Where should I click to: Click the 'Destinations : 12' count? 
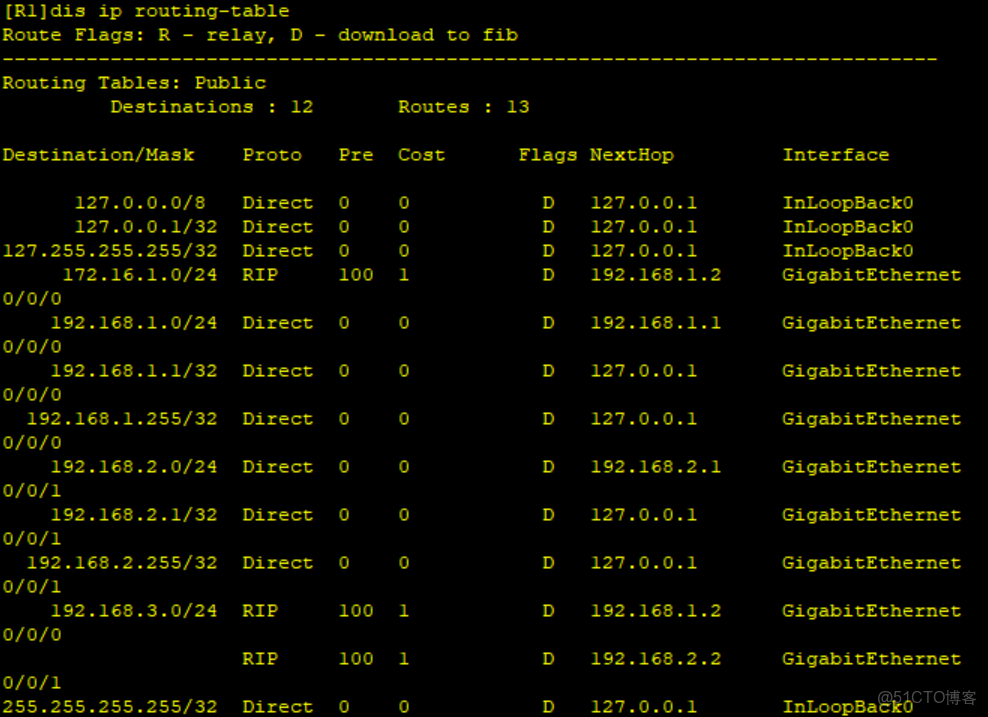(x=212, y=107)
